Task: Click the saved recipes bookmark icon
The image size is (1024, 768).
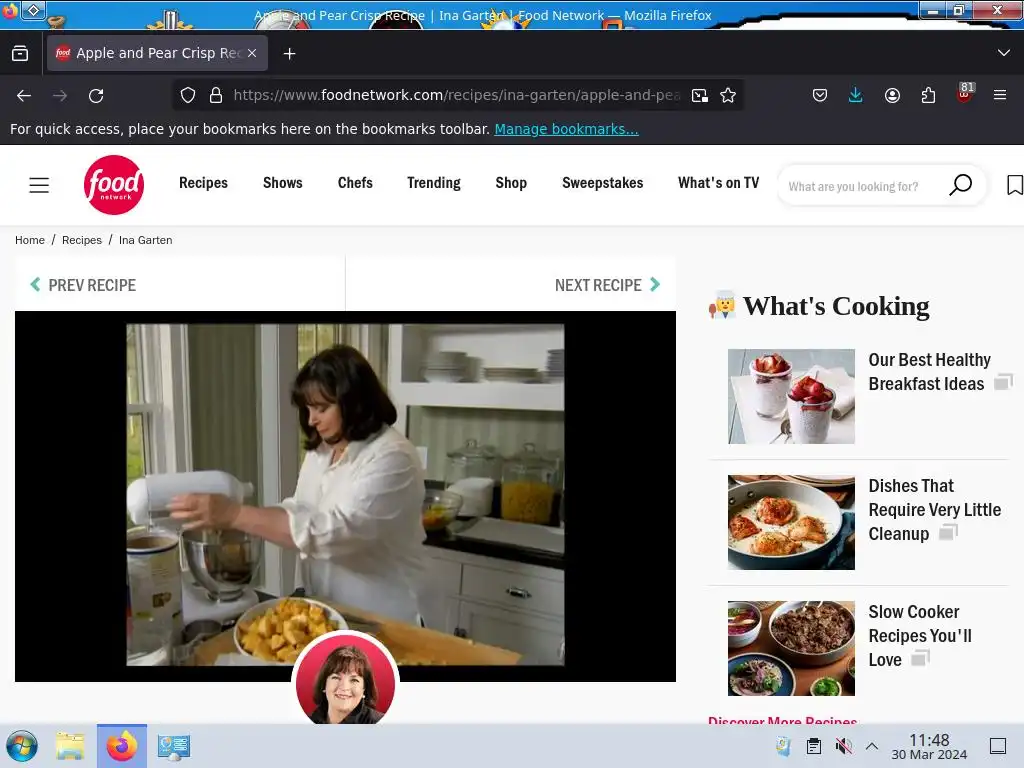Action: (1015, 185)
